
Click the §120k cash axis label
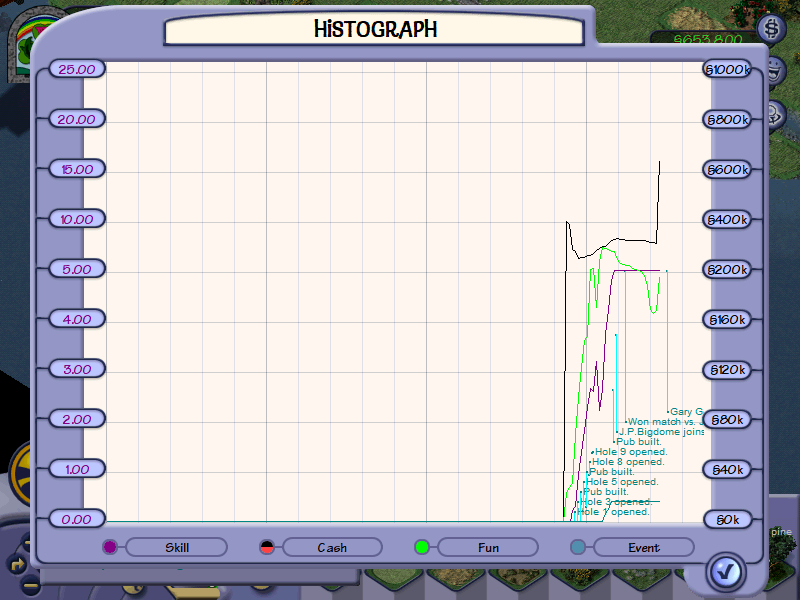pos(728,369)
